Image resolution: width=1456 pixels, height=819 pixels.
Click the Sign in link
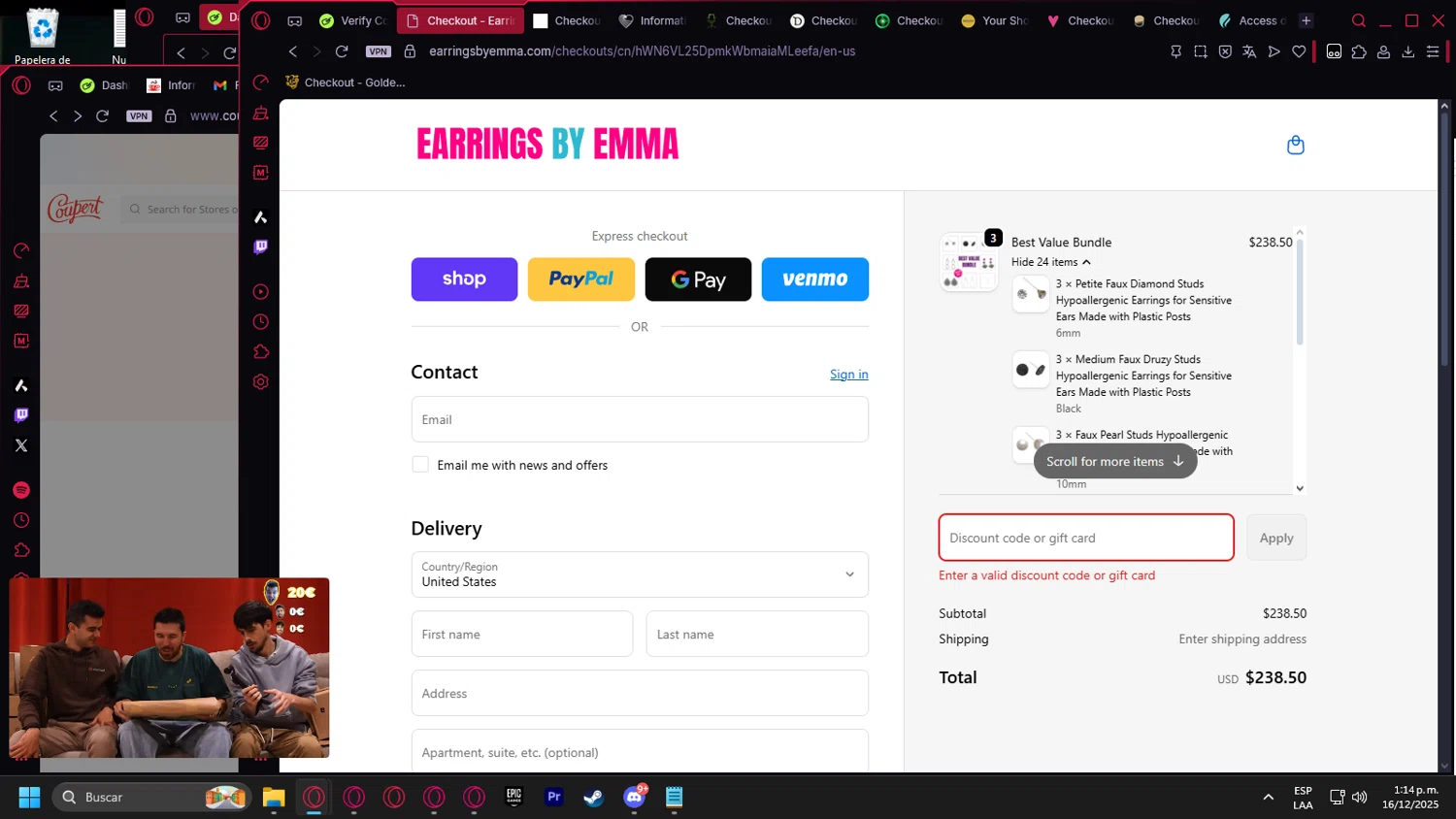click(x=849, y=375)
